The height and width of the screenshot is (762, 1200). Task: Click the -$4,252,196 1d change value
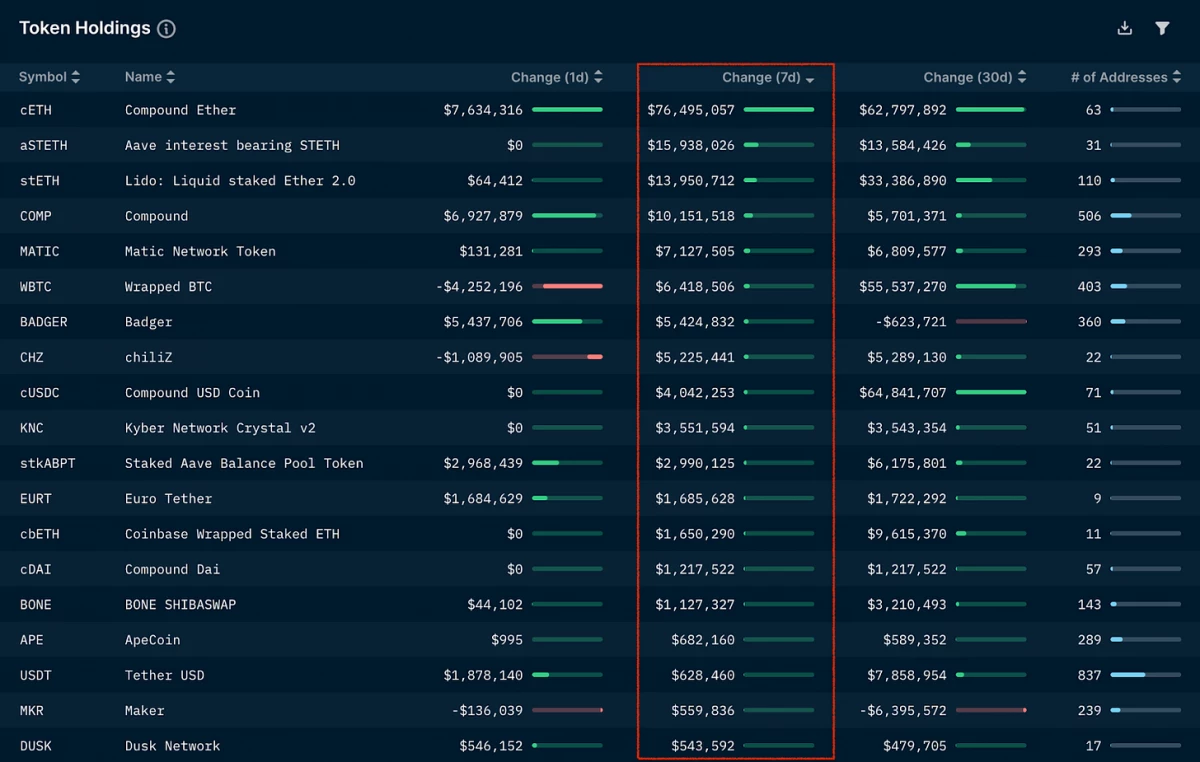479,287
